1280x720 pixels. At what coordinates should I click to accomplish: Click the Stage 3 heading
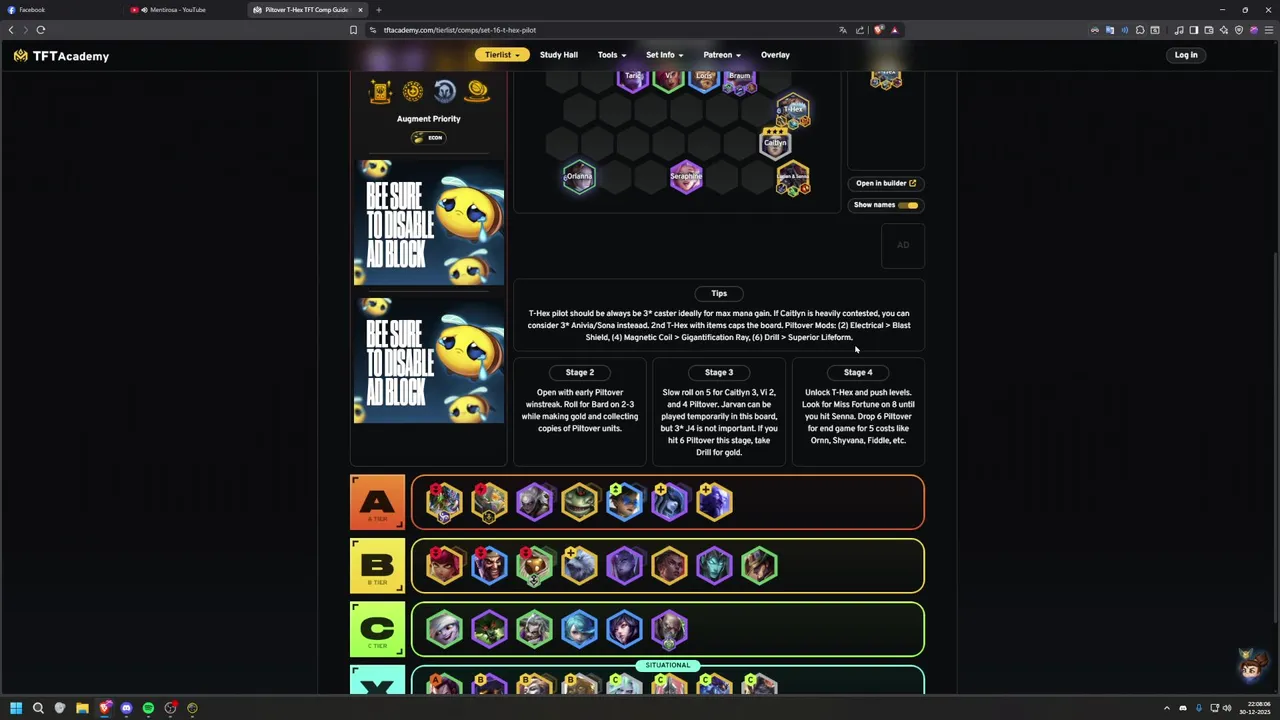point(719,372)
